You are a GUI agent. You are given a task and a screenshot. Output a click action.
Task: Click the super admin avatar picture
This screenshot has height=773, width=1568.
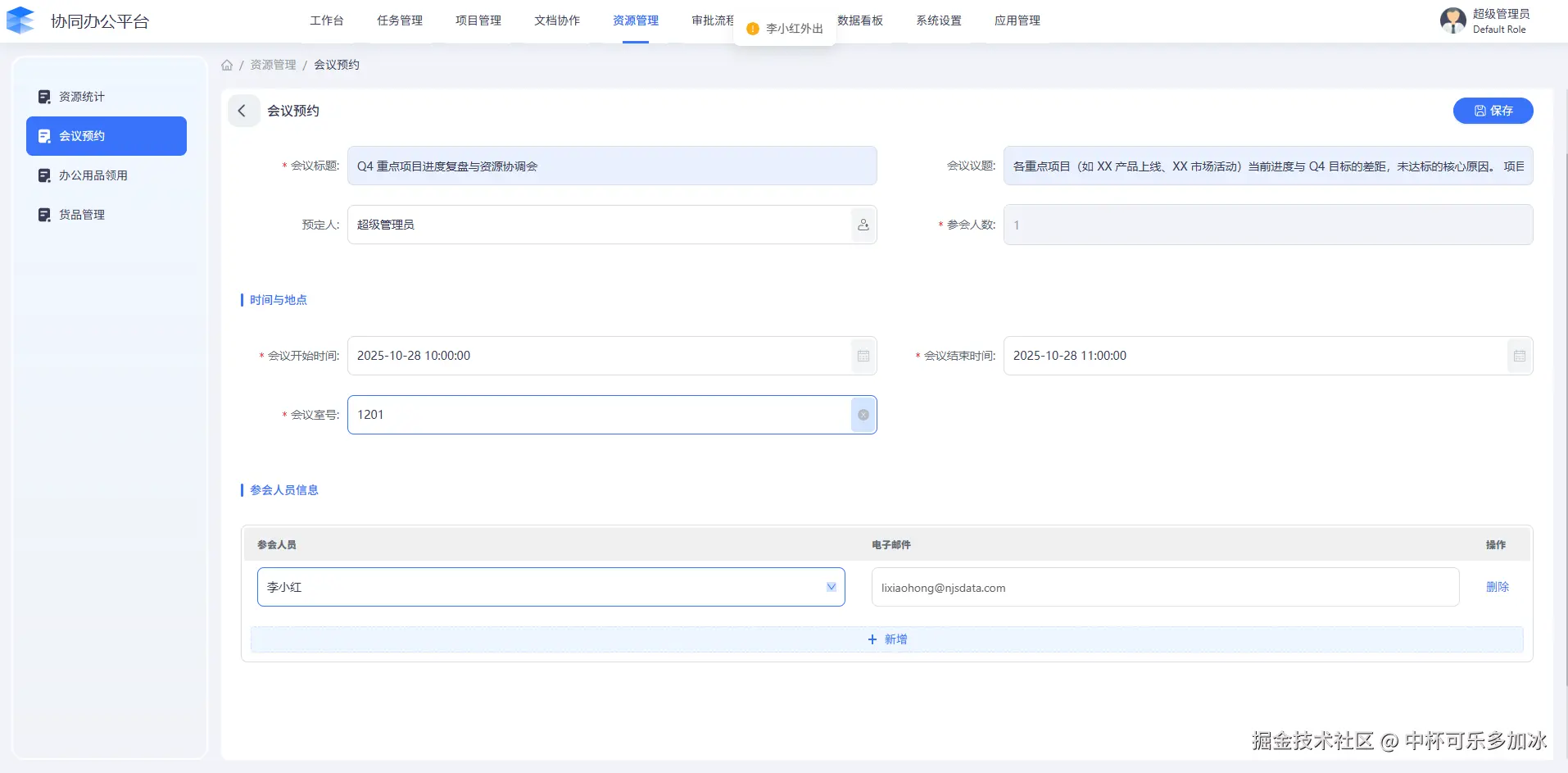[x=1452, y=20]
